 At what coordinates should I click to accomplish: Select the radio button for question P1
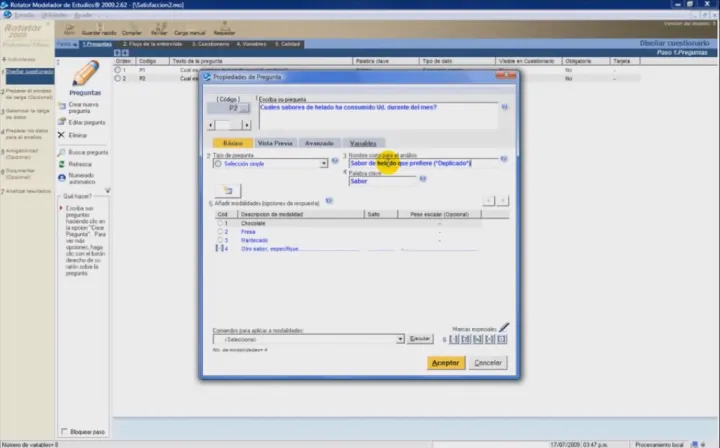click(119, 70)
